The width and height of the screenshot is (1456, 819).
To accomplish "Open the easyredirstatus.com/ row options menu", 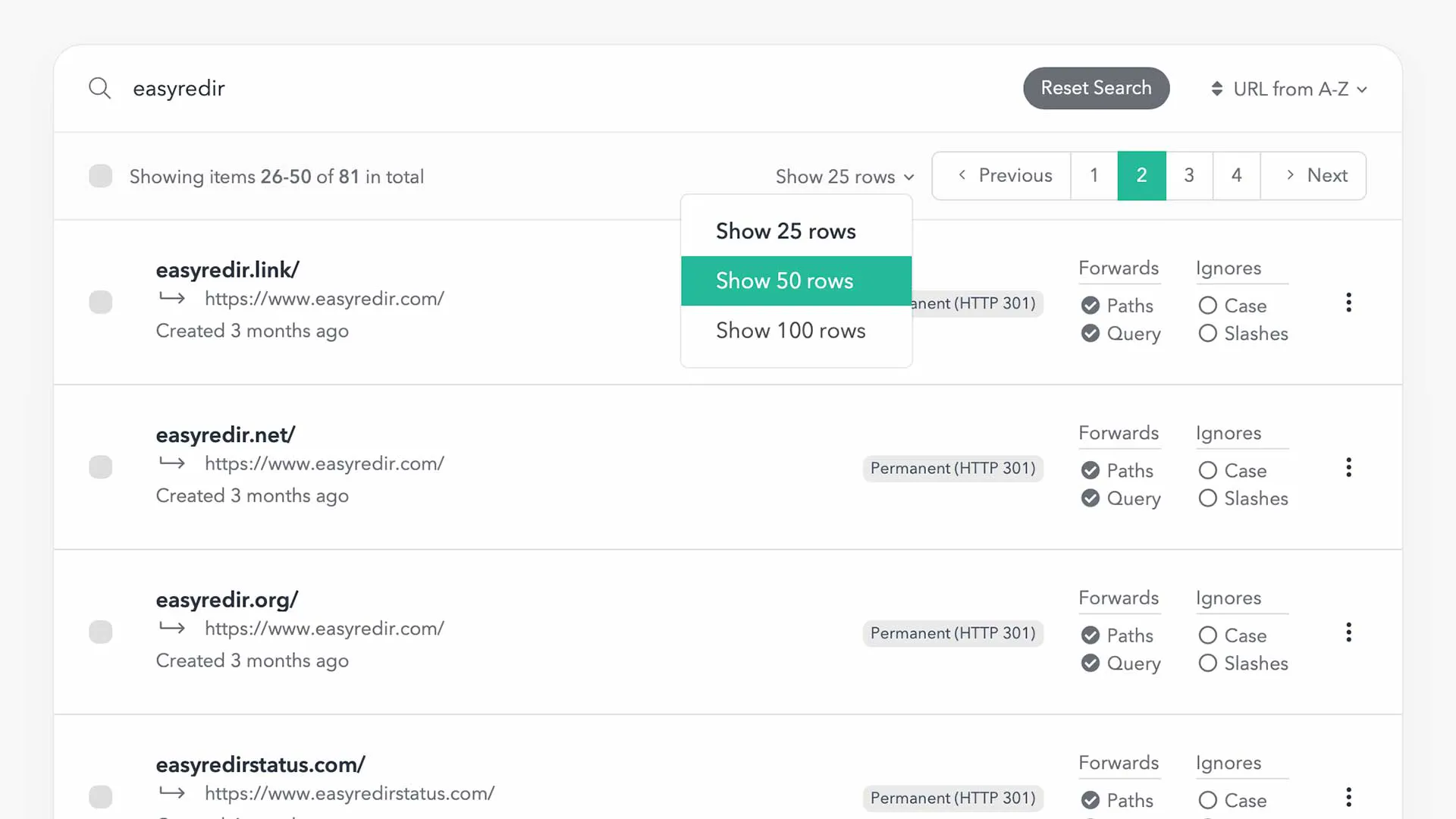I will [1348, 797].
